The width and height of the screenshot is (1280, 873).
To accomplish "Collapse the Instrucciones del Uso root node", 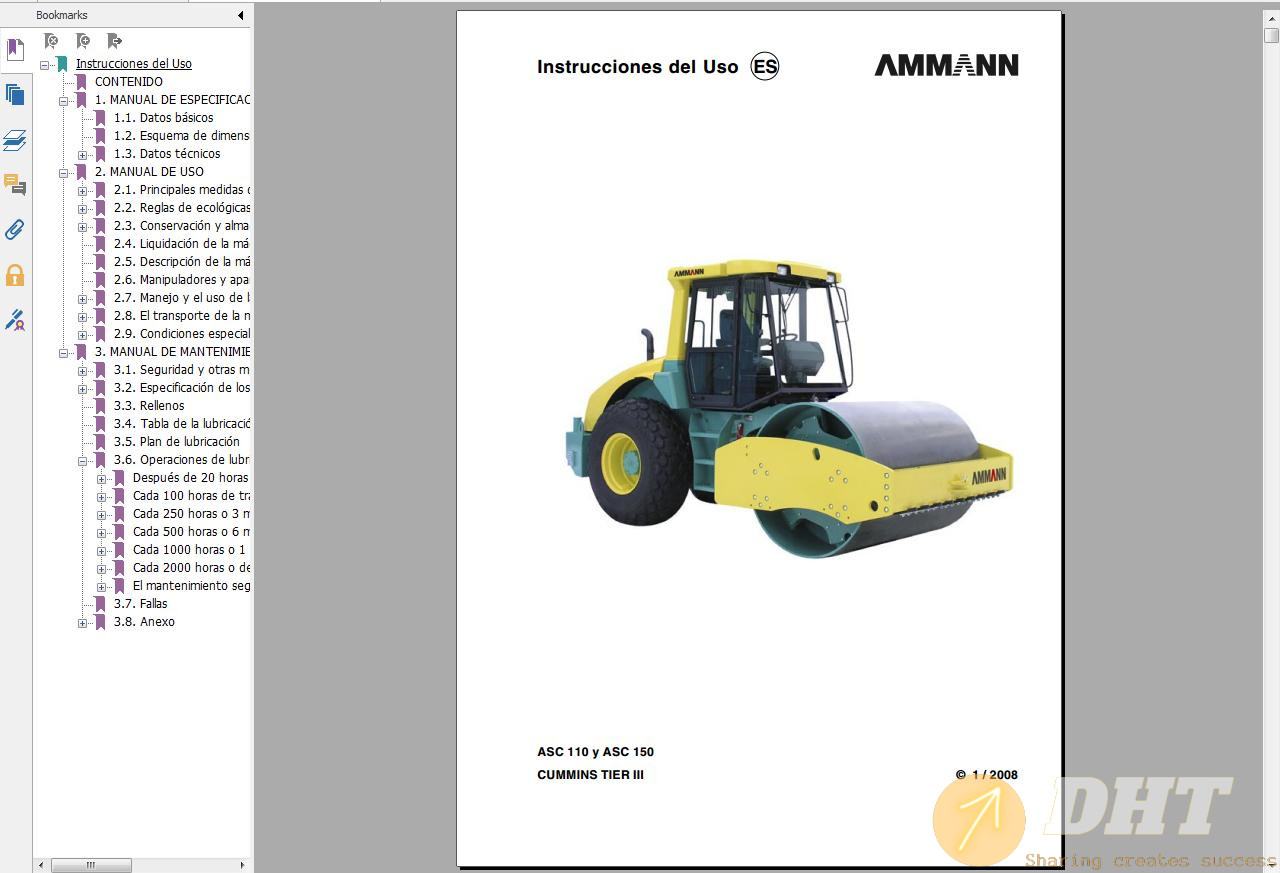I will [x=45, y=64].
